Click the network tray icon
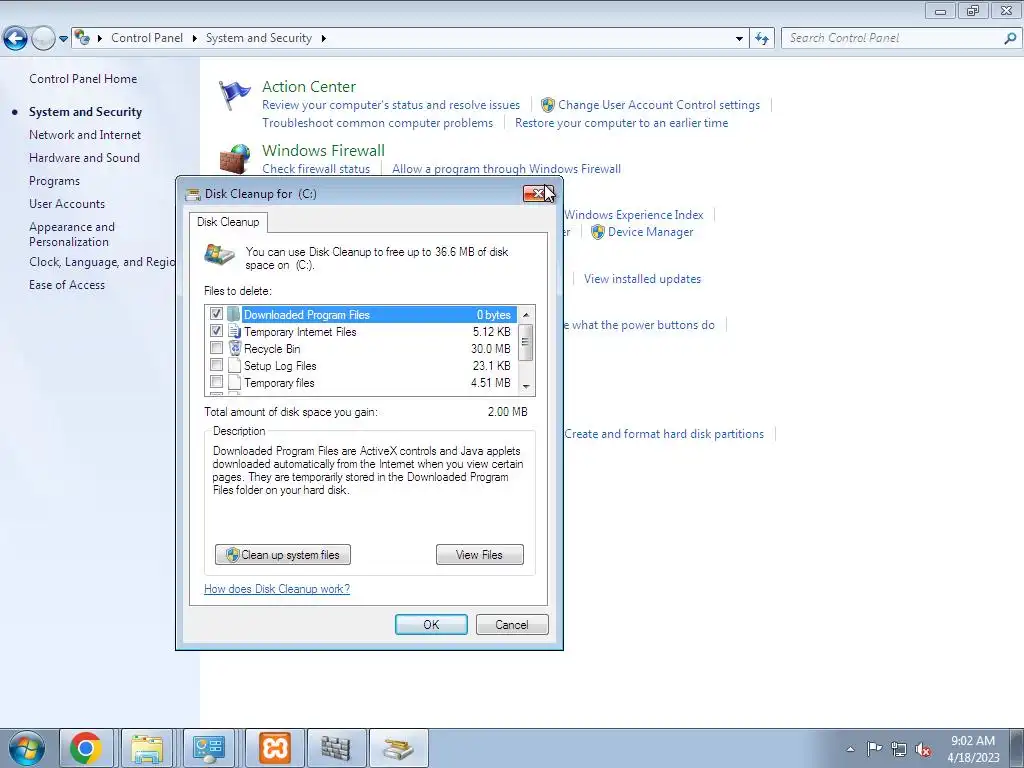Screen dimensions: 1024x768 point(899,749)
